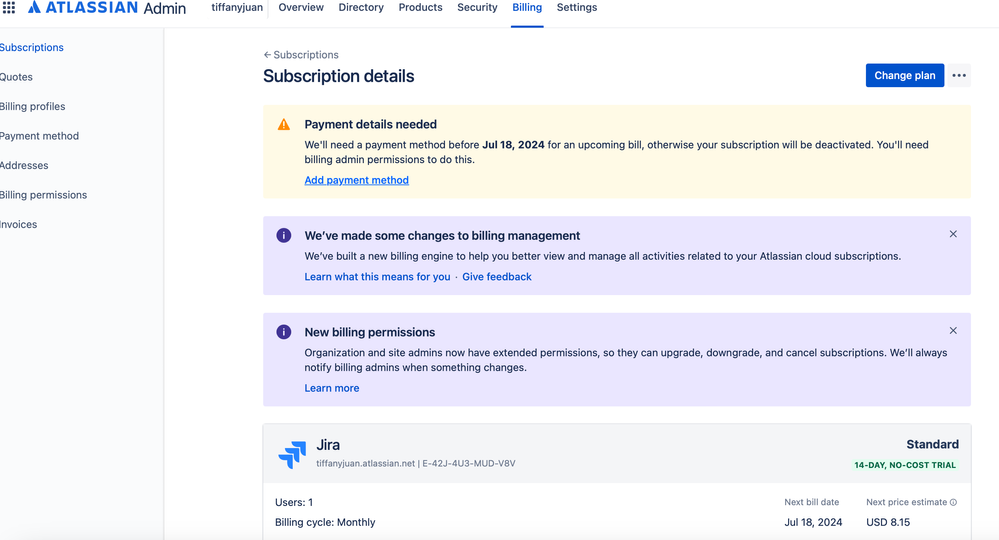Open Quotes in the sidebar
The width and height of the screenshot is (999, 540).
pyautogui.click(x=16, y=77)
